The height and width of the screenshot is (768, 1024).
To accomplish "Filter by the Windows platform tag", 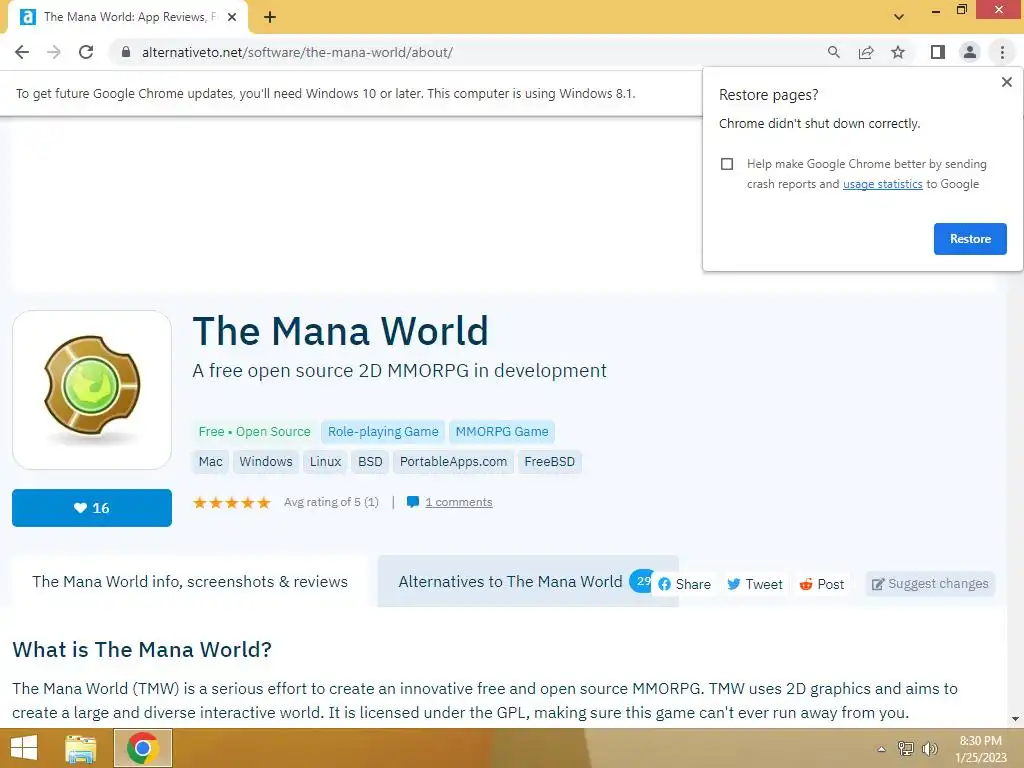I will click(266, 462).
